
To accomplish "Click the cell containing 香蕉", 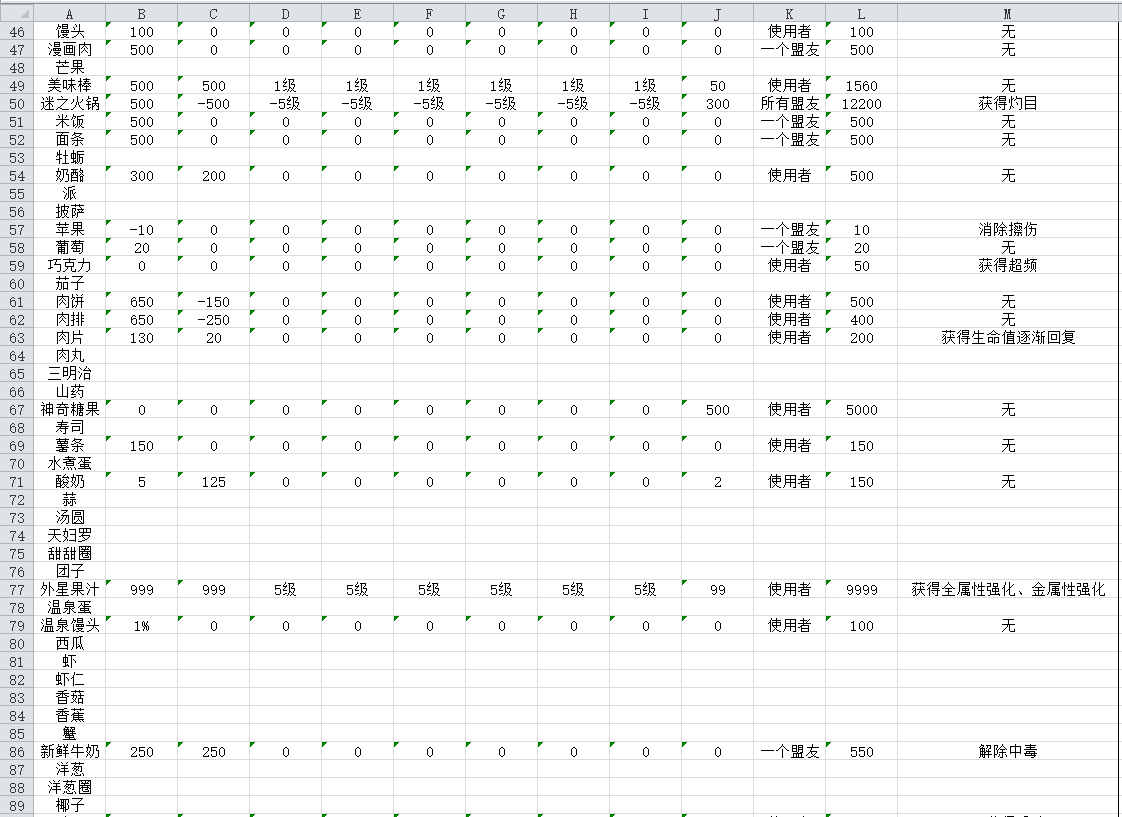I will pyautogui.click(x=69, y=715).
